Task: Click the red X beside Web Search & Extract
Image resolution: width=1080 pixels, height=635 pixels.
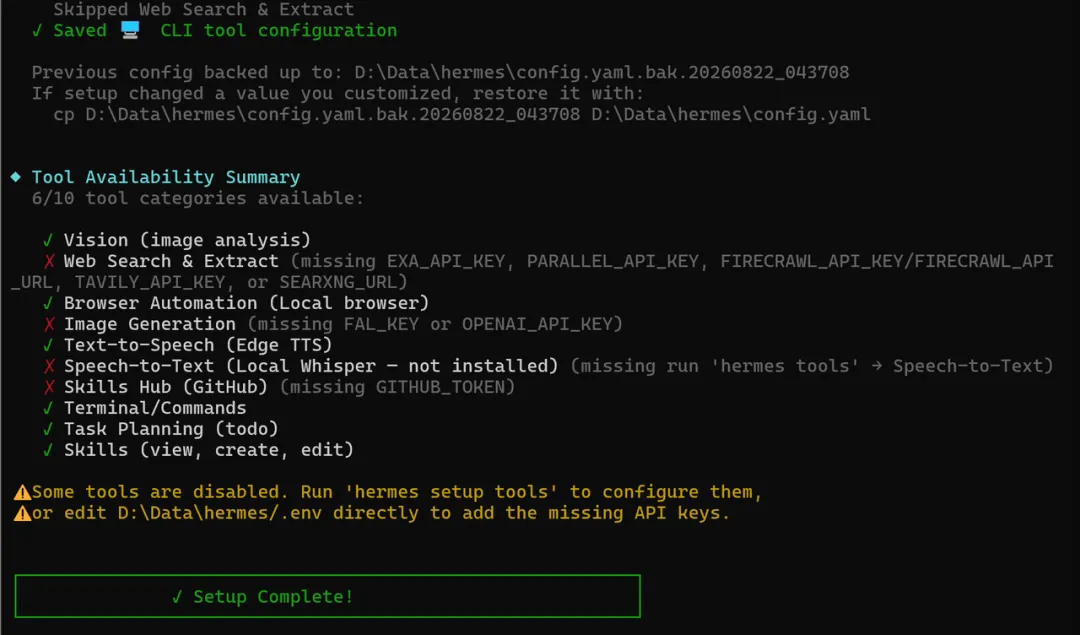Action: point(49,262)
